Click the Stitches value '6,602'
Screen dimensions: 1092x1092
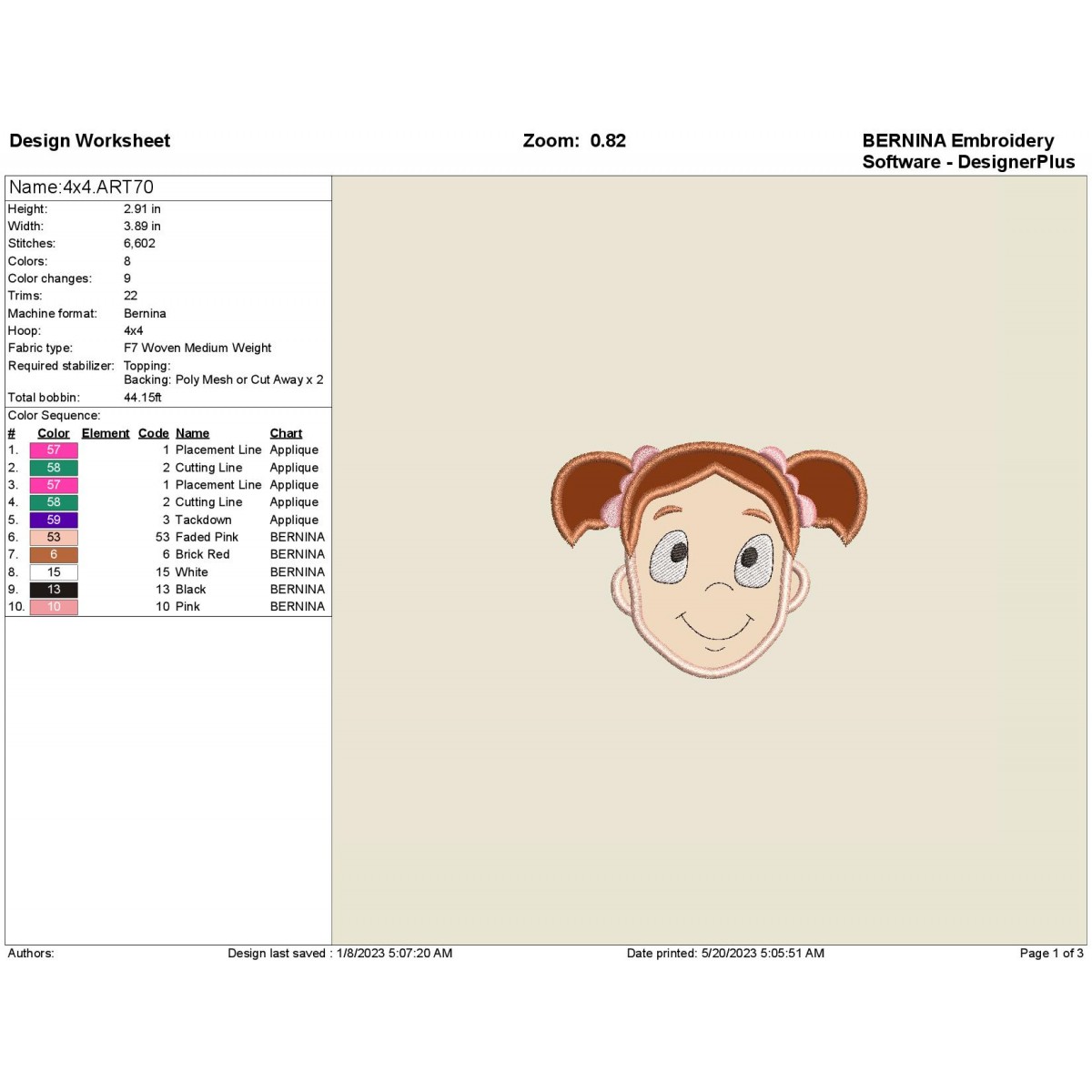[x=139, y=244]
